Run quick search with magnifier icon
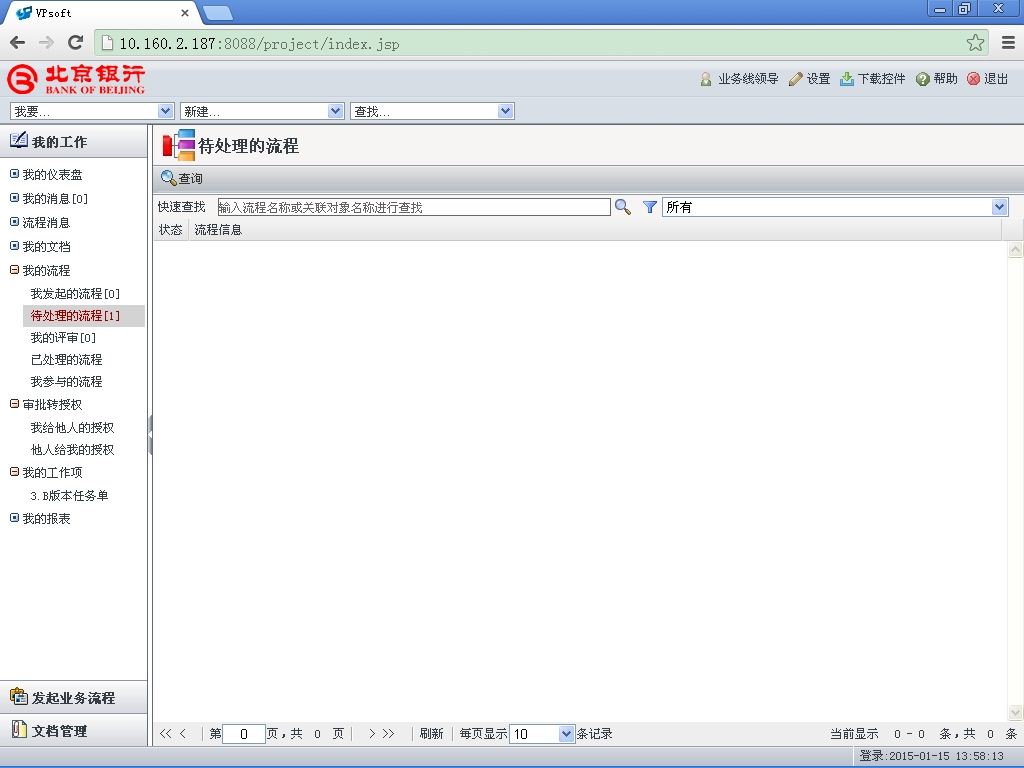 click(x=622, y=207)
